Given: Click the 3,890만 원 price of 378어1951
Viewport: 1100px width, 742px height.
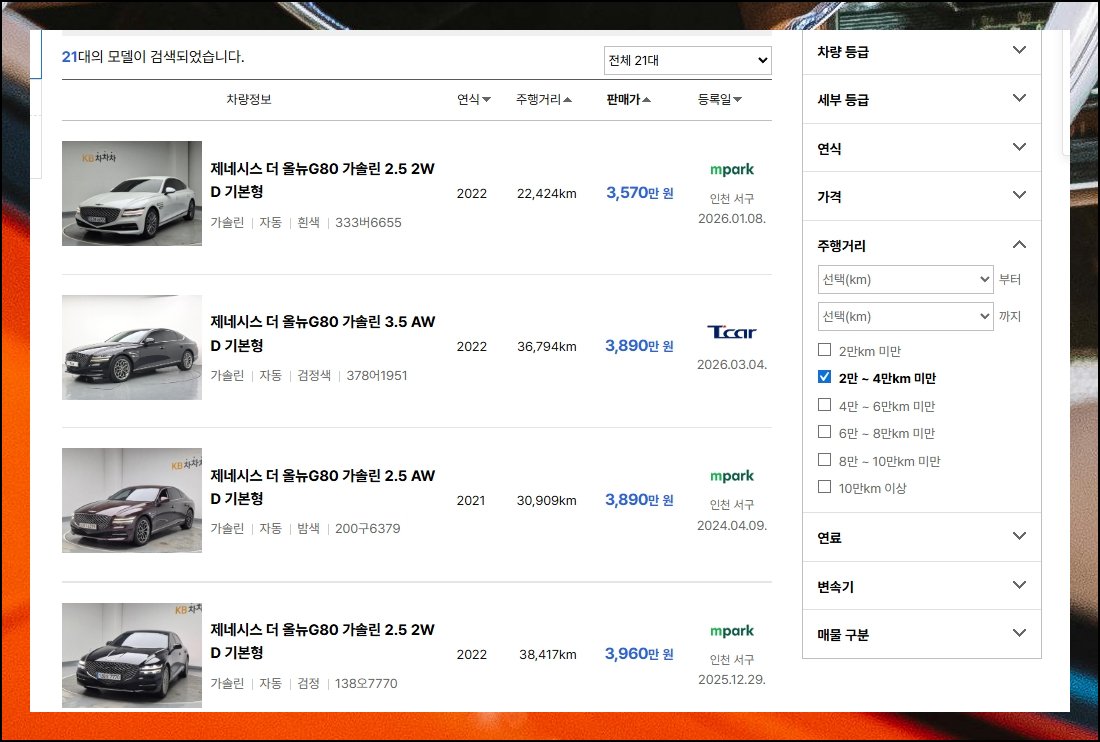Looking at the screenshot, I should pyautogui.click(x=640, y=346).
